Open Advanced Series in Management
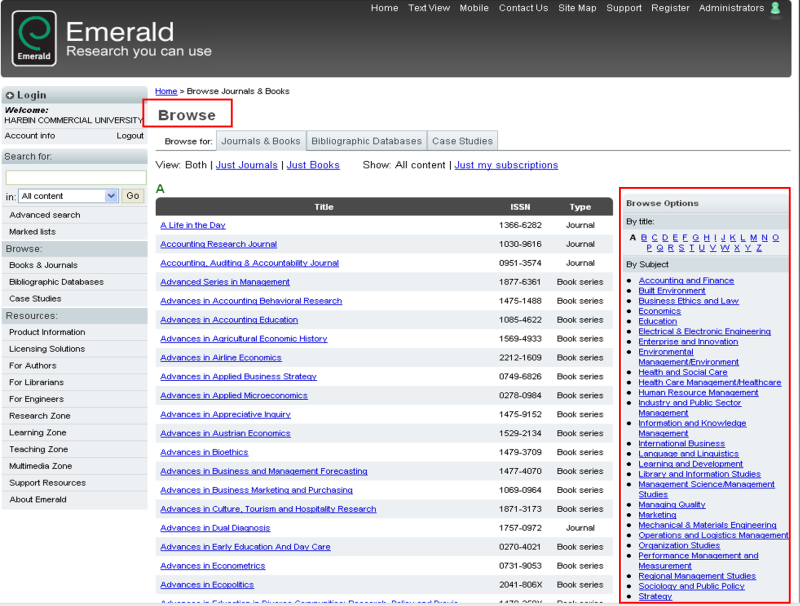This screenshot has width=800, height=606. 225,282
